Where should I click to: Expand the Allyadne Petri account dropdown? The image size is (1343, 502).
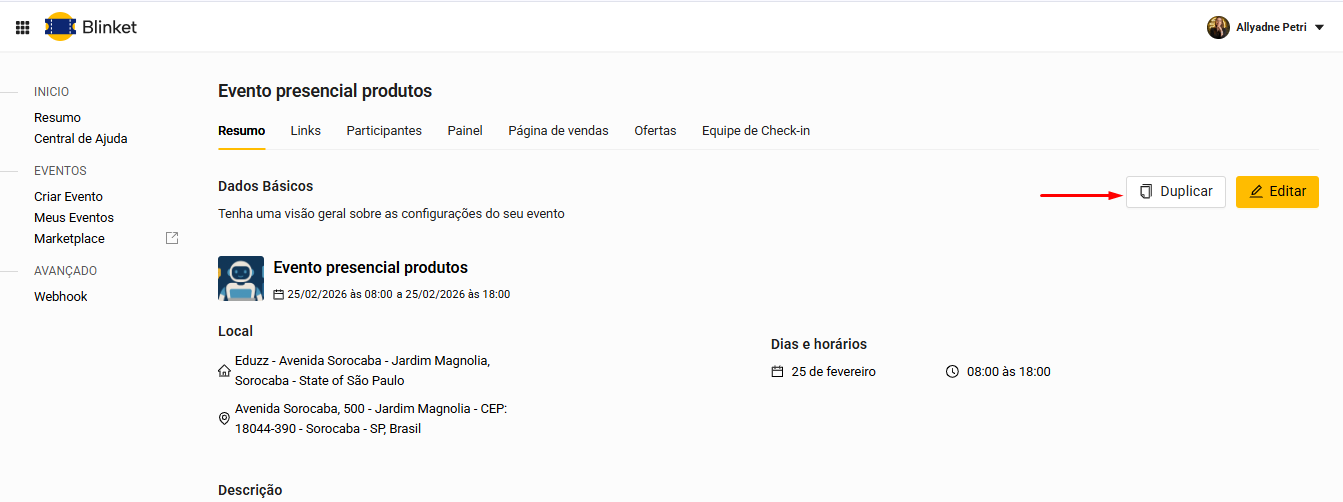(x=1319, y=28)
